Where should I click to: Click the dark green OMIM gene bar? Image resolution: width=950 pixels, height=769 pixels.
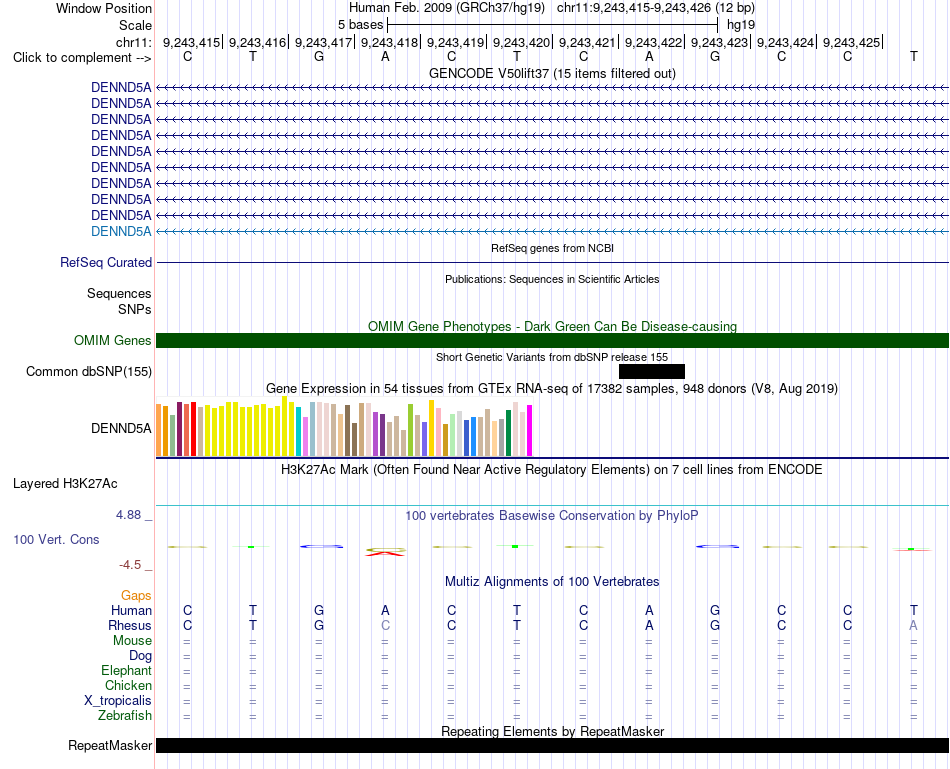click(x=553, y=341)
